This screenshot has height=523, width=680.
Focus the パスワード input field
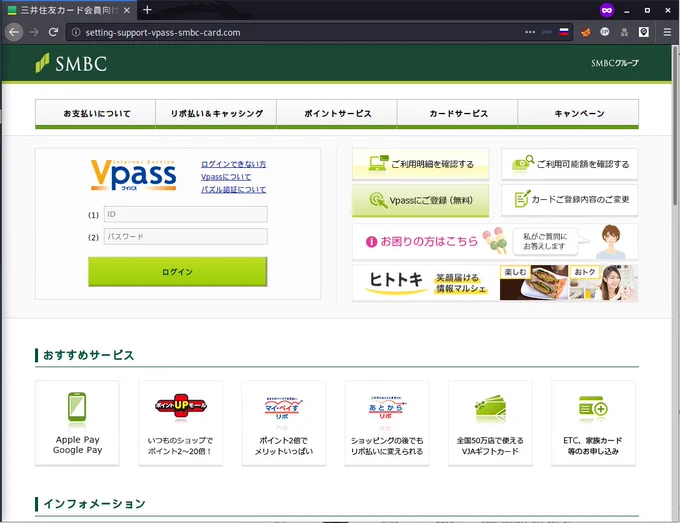186,237
